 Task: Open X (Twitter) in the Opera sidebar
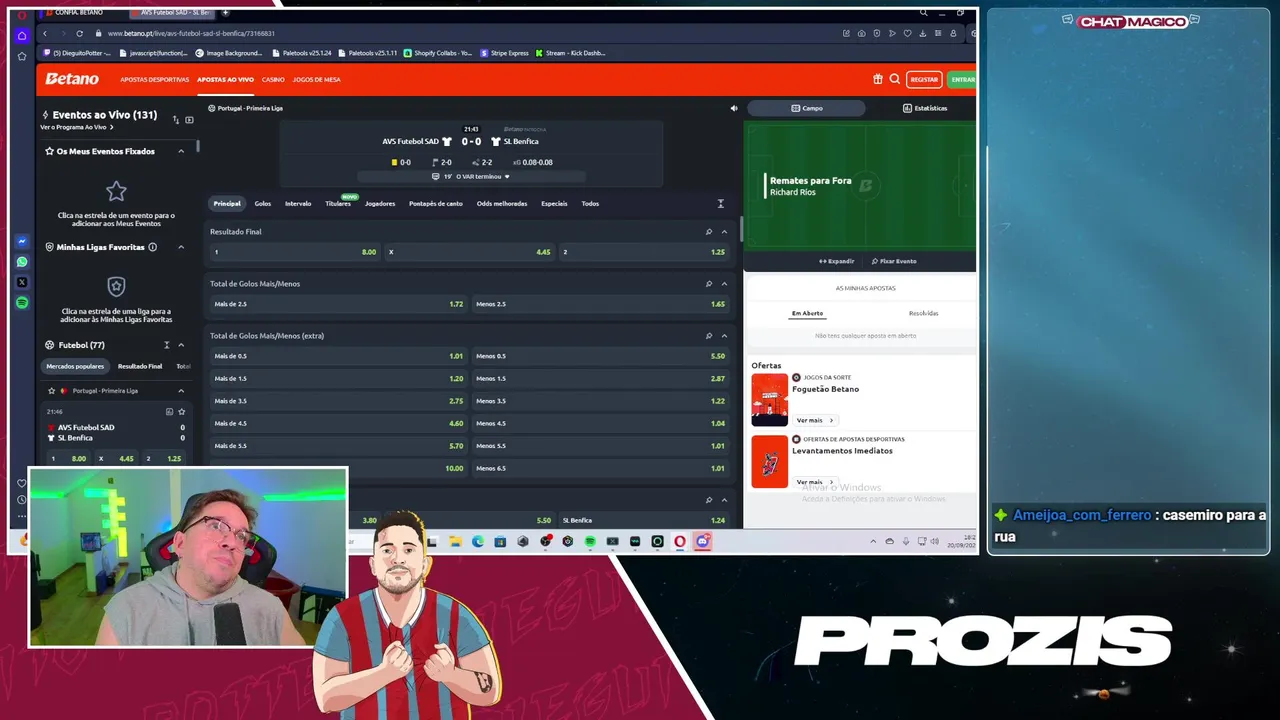click(22, 282)
